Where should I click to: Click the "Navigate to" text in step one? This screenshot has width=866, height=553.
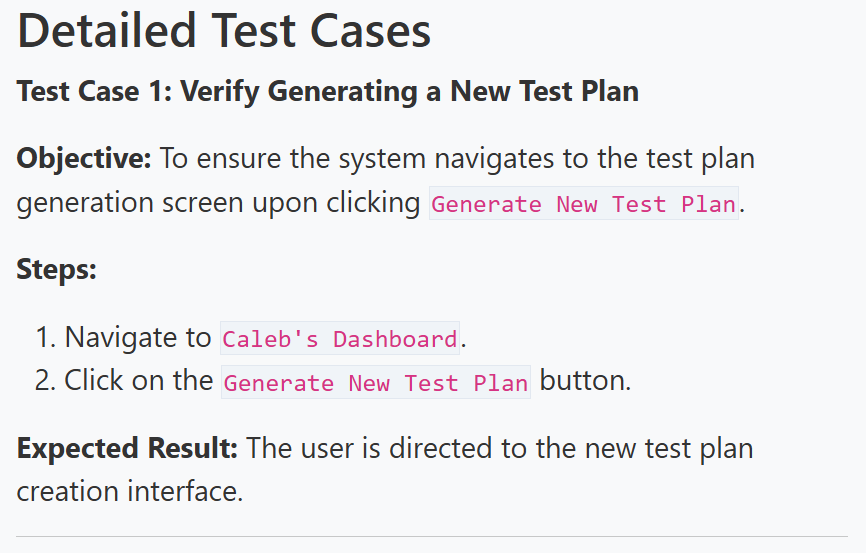[x=138, y=338]
